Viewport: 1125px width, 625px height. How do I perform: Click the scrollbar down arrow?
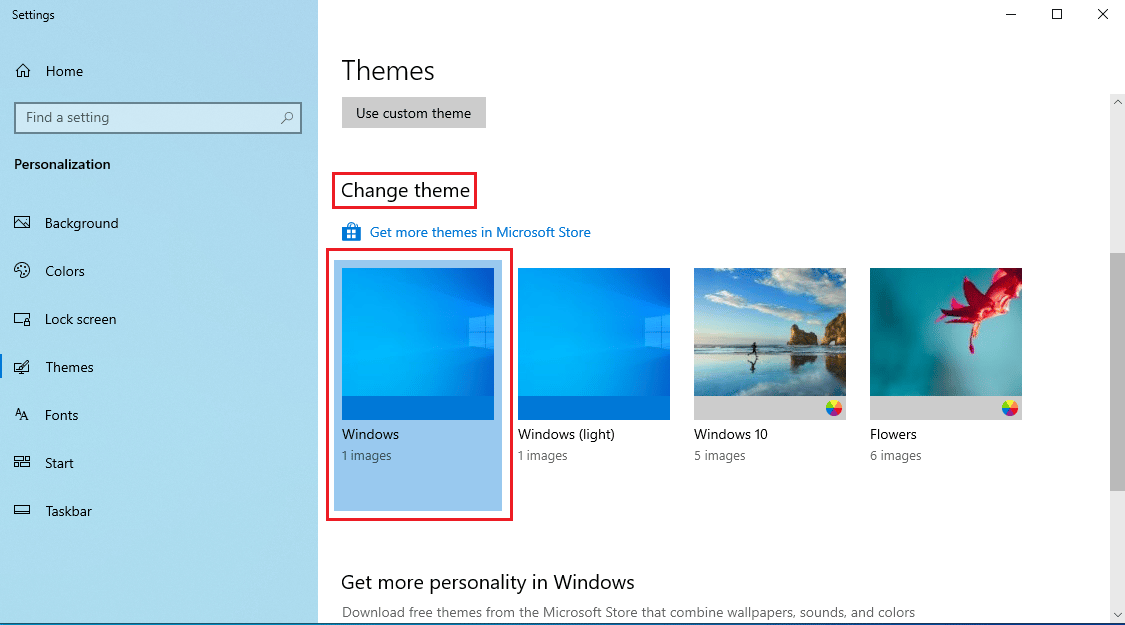tap(1117, 613)
